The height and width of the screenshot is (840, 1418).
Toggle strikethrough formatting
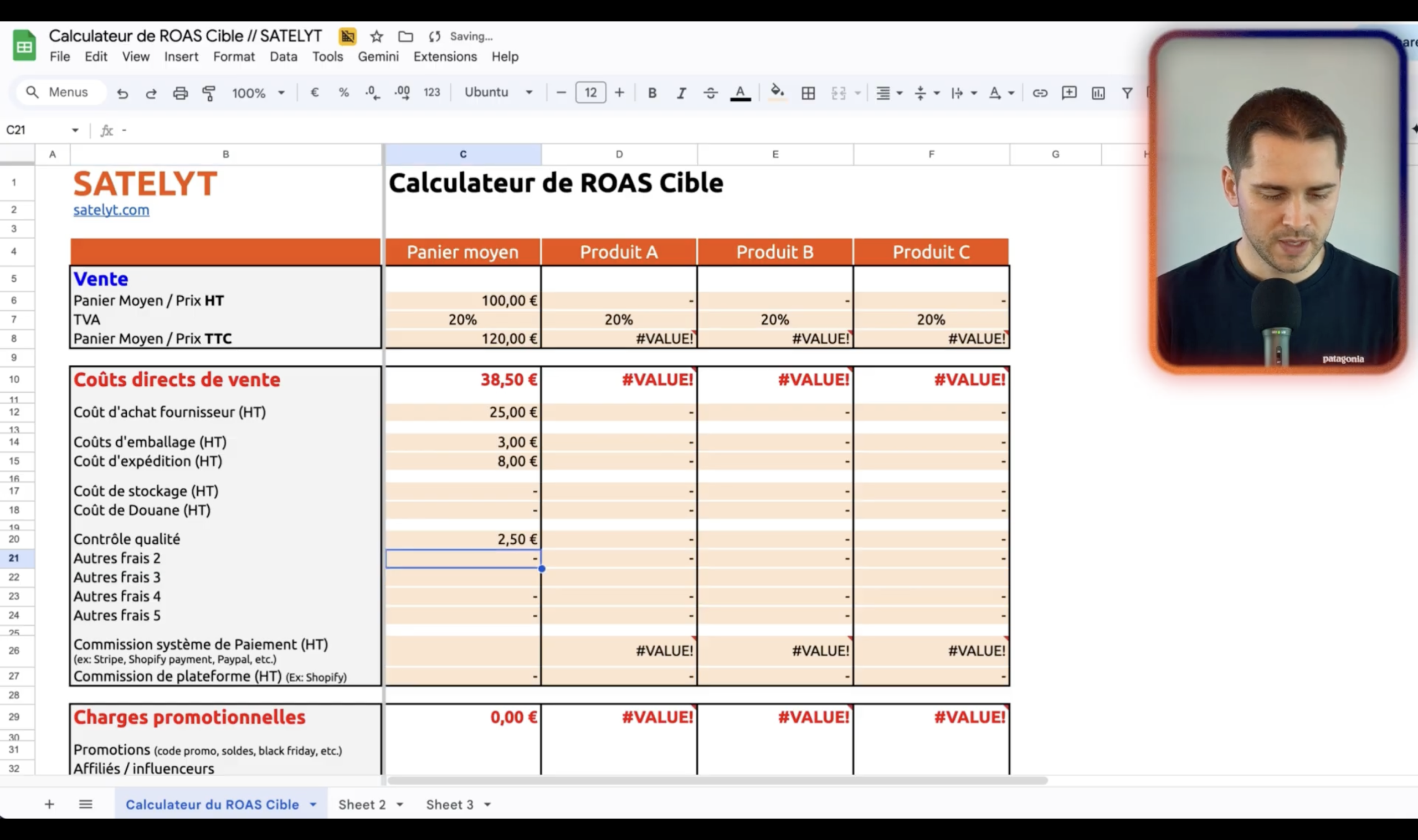pyautogui.click(x=711, y=93)
